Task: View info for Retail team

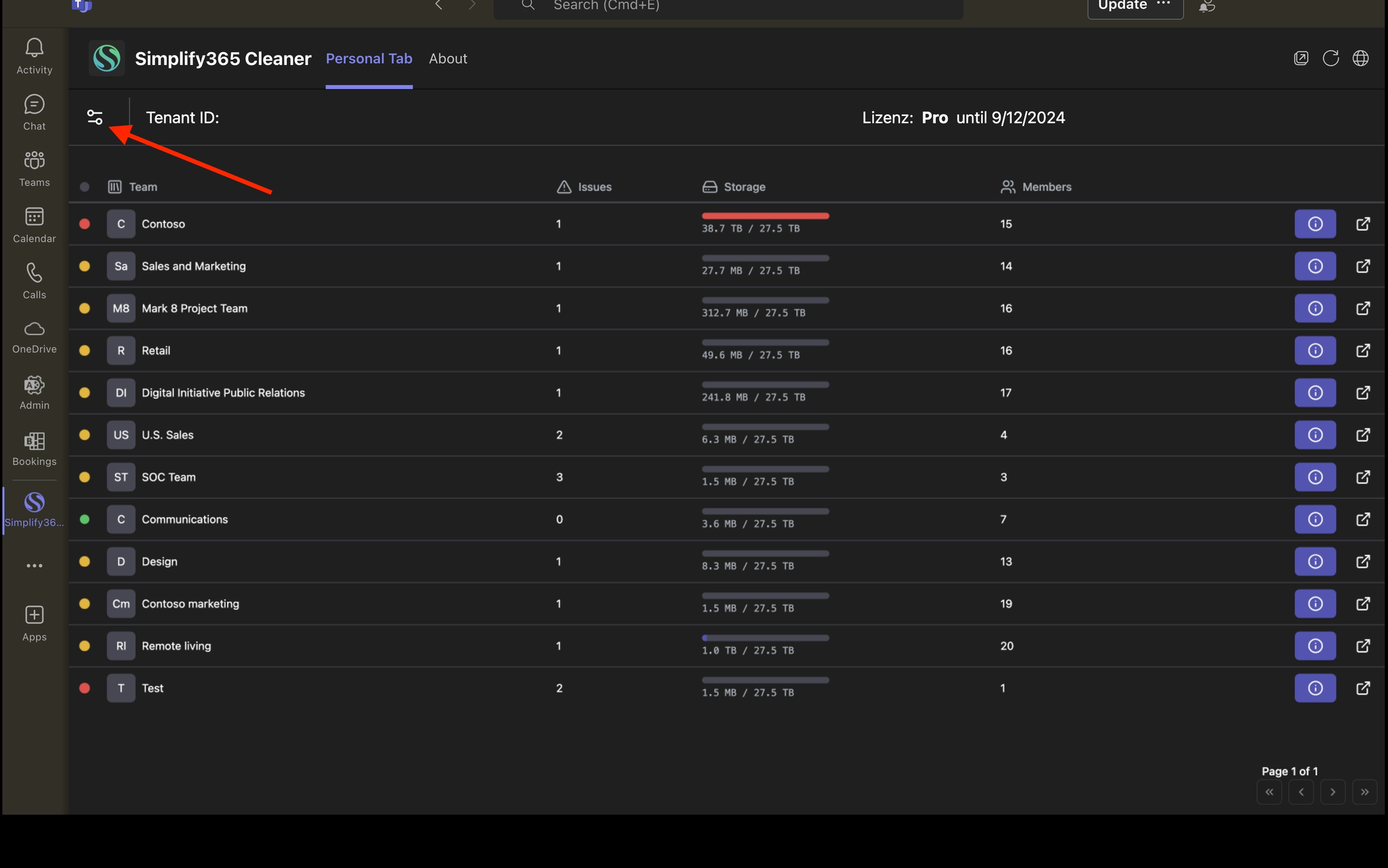Action: [1315, 350]
